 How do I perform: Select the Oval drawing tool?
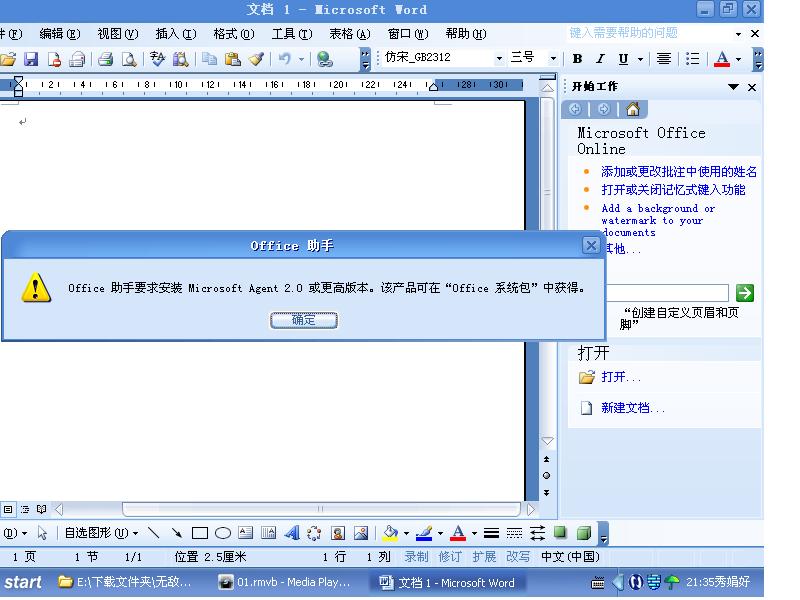[x=223, y=533]
